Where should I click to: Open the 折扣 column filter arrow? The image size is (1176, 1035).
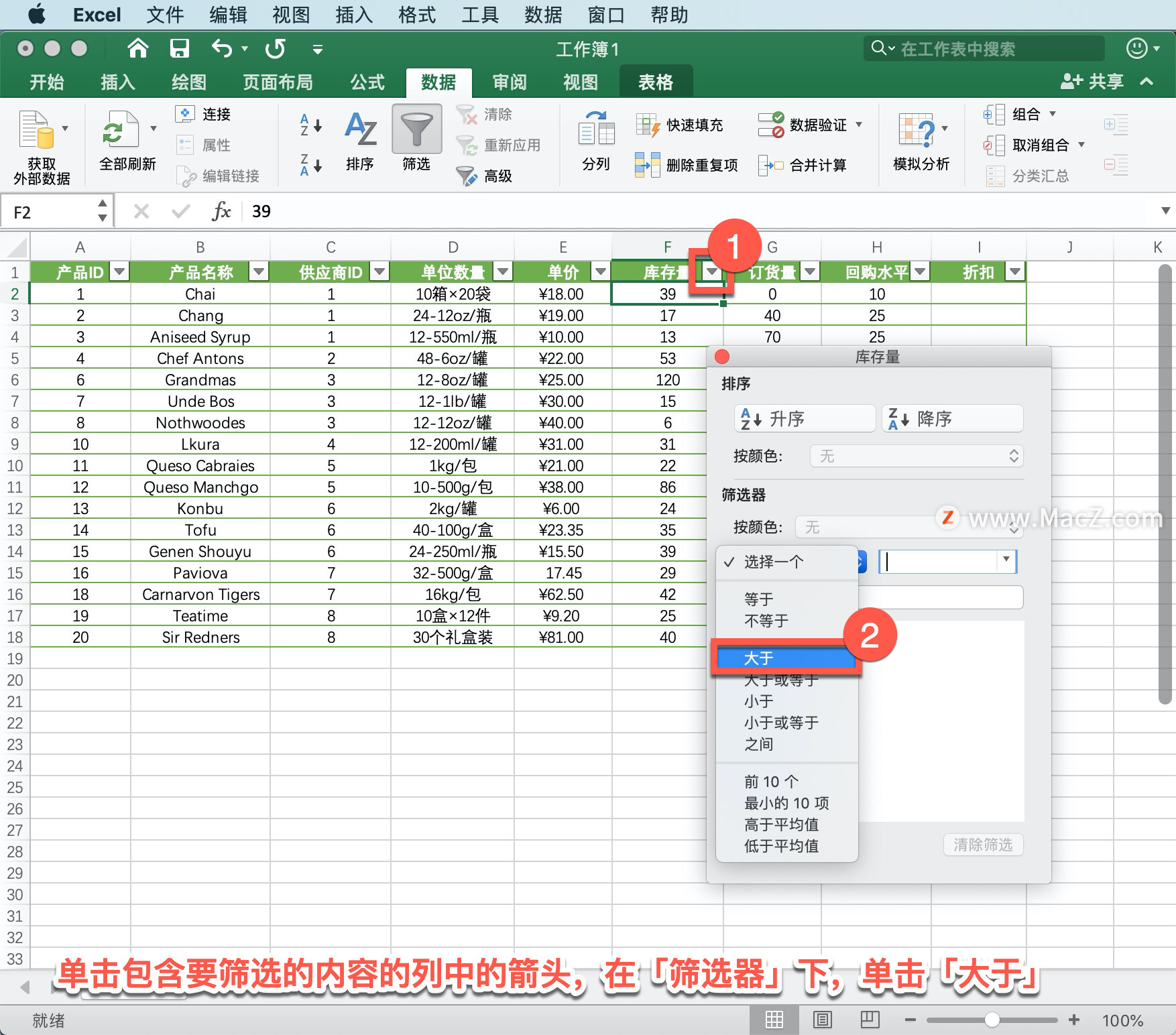pyautogui.click(x=1015, y=271)
